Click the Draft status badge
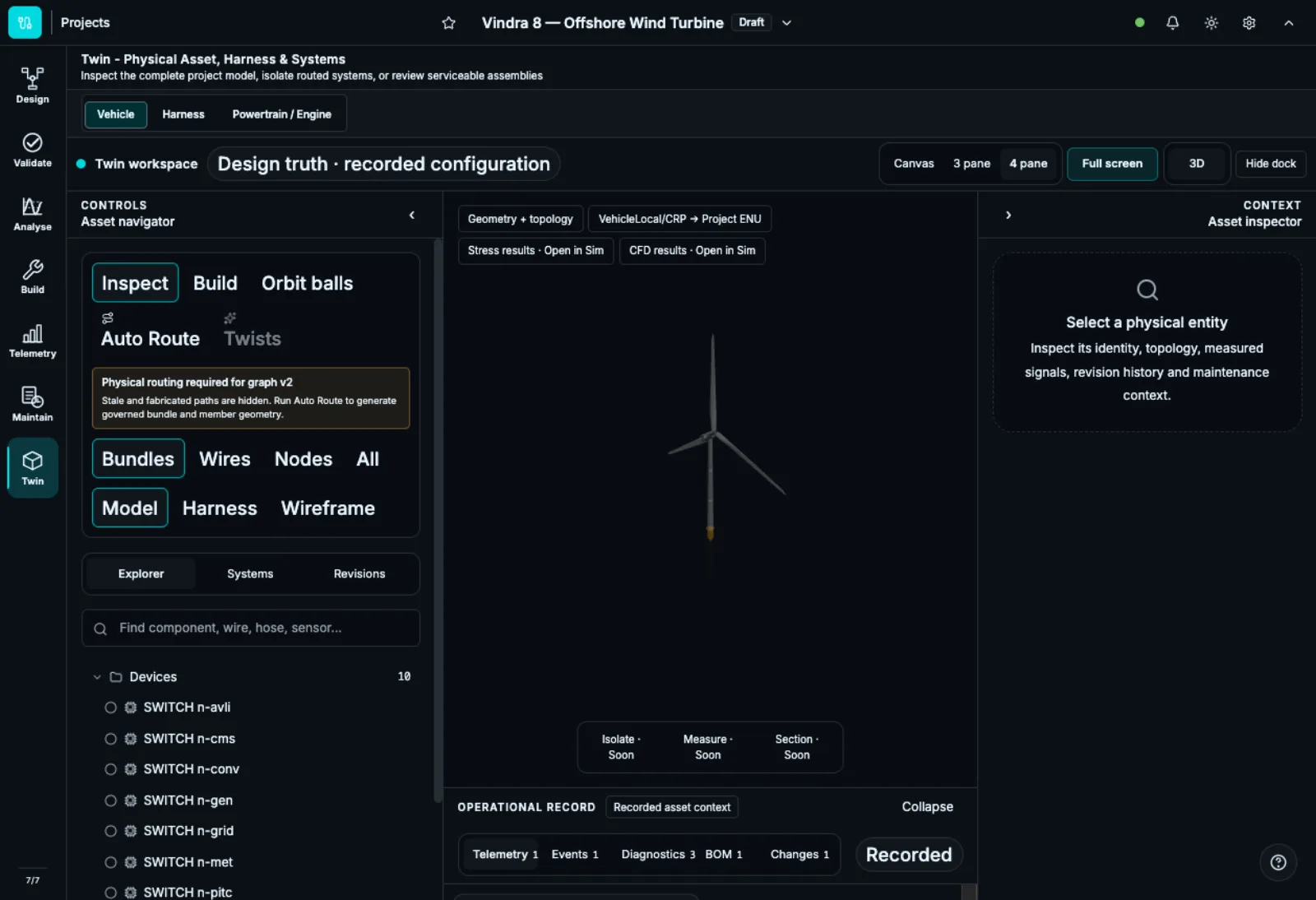 (751, 22)
